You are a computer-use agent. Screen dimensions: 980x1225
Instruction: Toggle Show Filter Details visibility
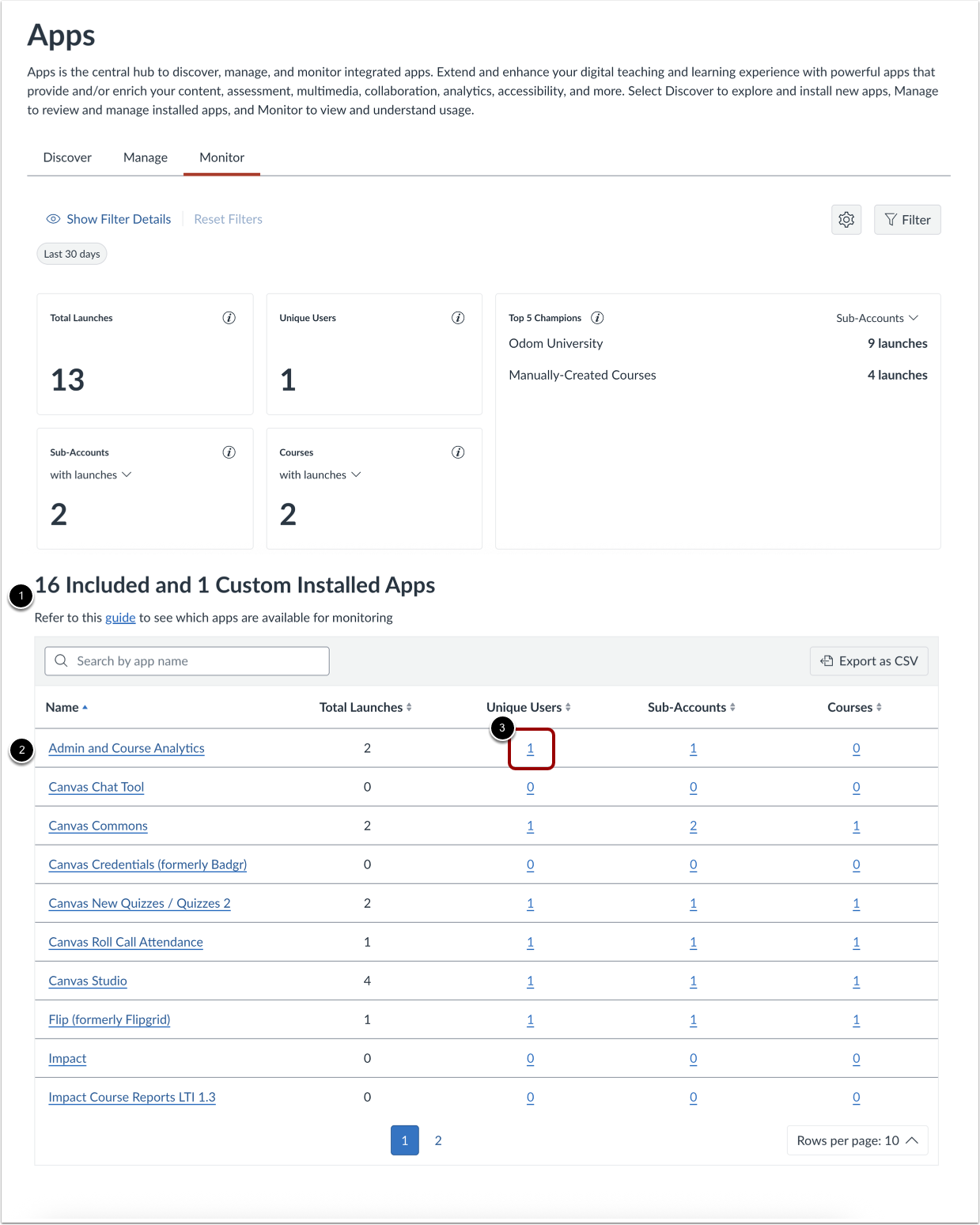click(x=108, y=219)
